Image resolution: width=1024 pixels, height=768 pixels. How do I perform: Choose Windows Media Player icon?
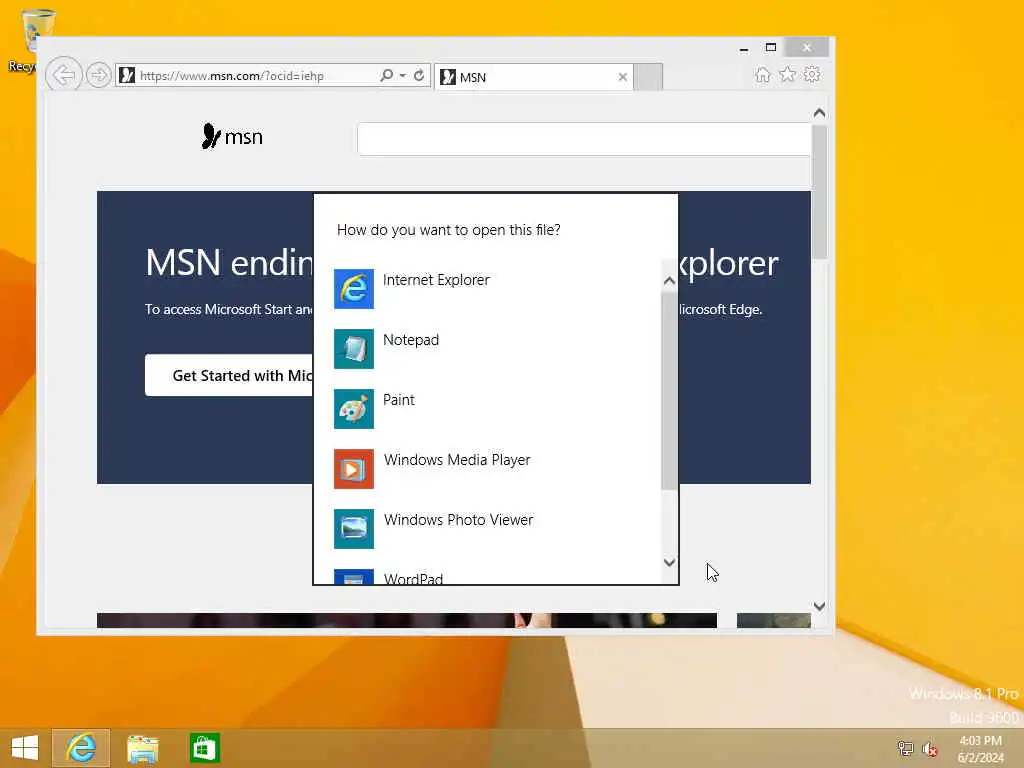pyautogui.click(x=353, y=469)
